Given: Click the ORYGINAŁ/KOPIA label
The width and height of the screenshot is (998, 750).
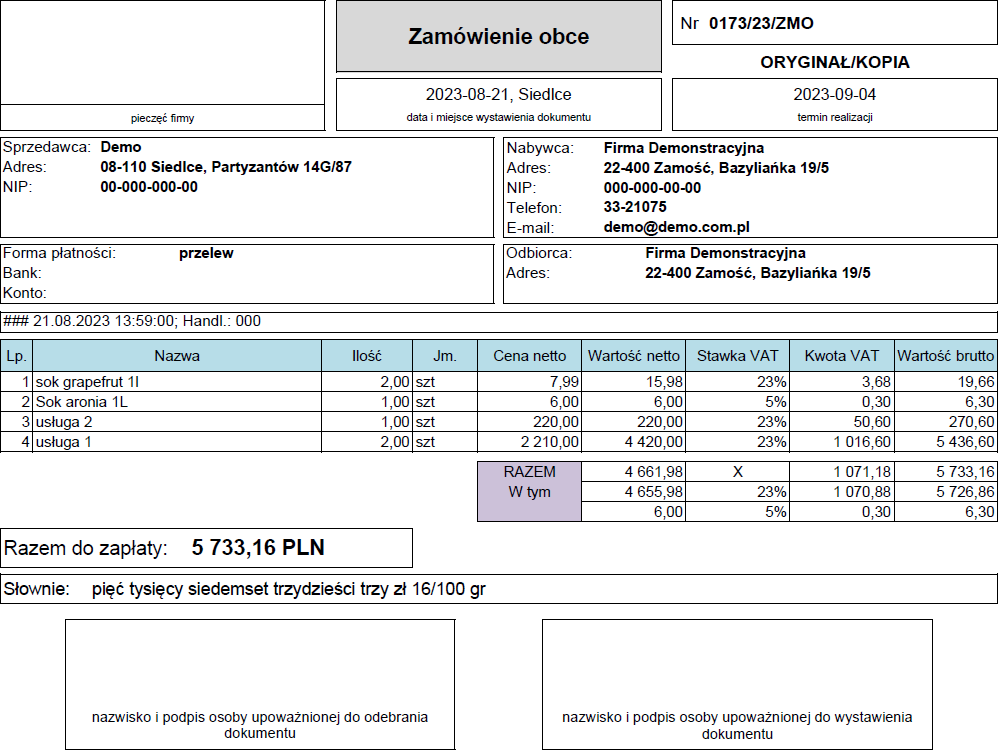Looking at the screenshot, I should (835, 62).
